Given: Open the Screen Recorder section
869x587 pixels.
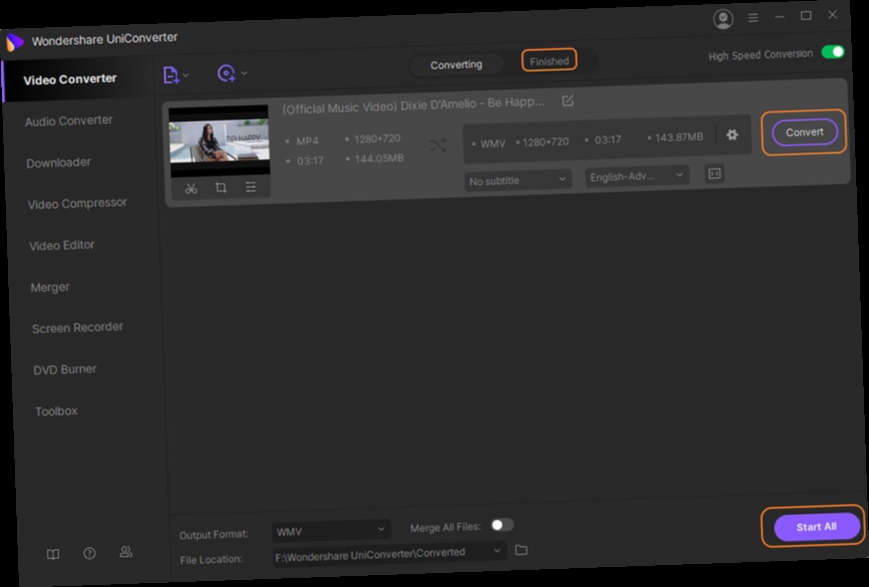Looking at the screenshot, I should (x=78, y=328).
